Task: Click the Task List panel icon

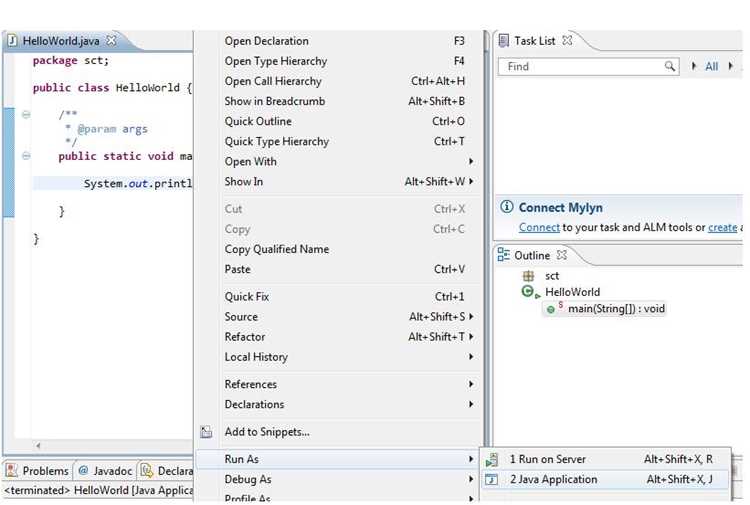Action: (504, 41)
